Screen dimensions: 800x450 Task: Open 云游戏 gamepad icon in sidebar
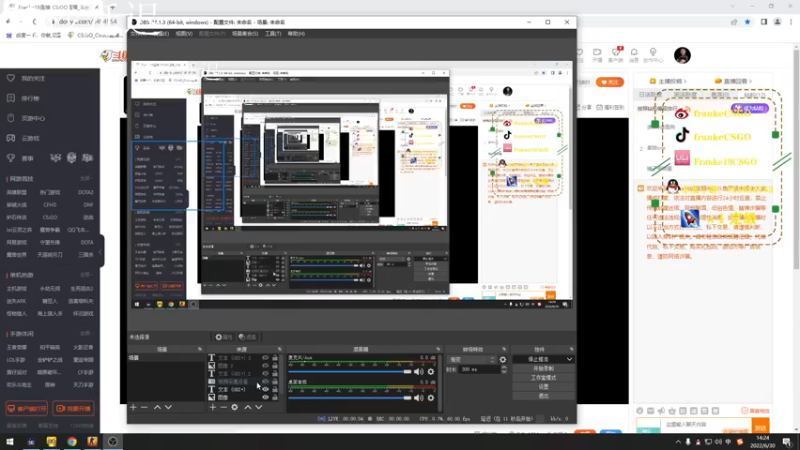[11, 138]
